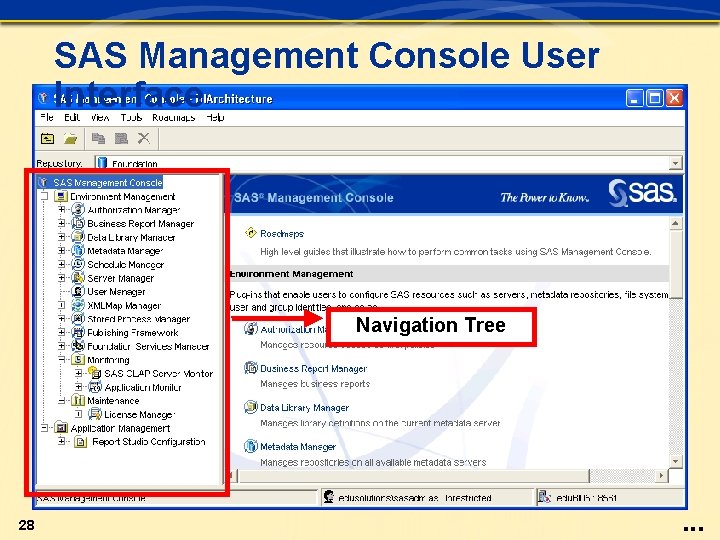Click the Metadata Manager icon in right pane
Viewport: 720px width, 540px height.
[251, 446]
